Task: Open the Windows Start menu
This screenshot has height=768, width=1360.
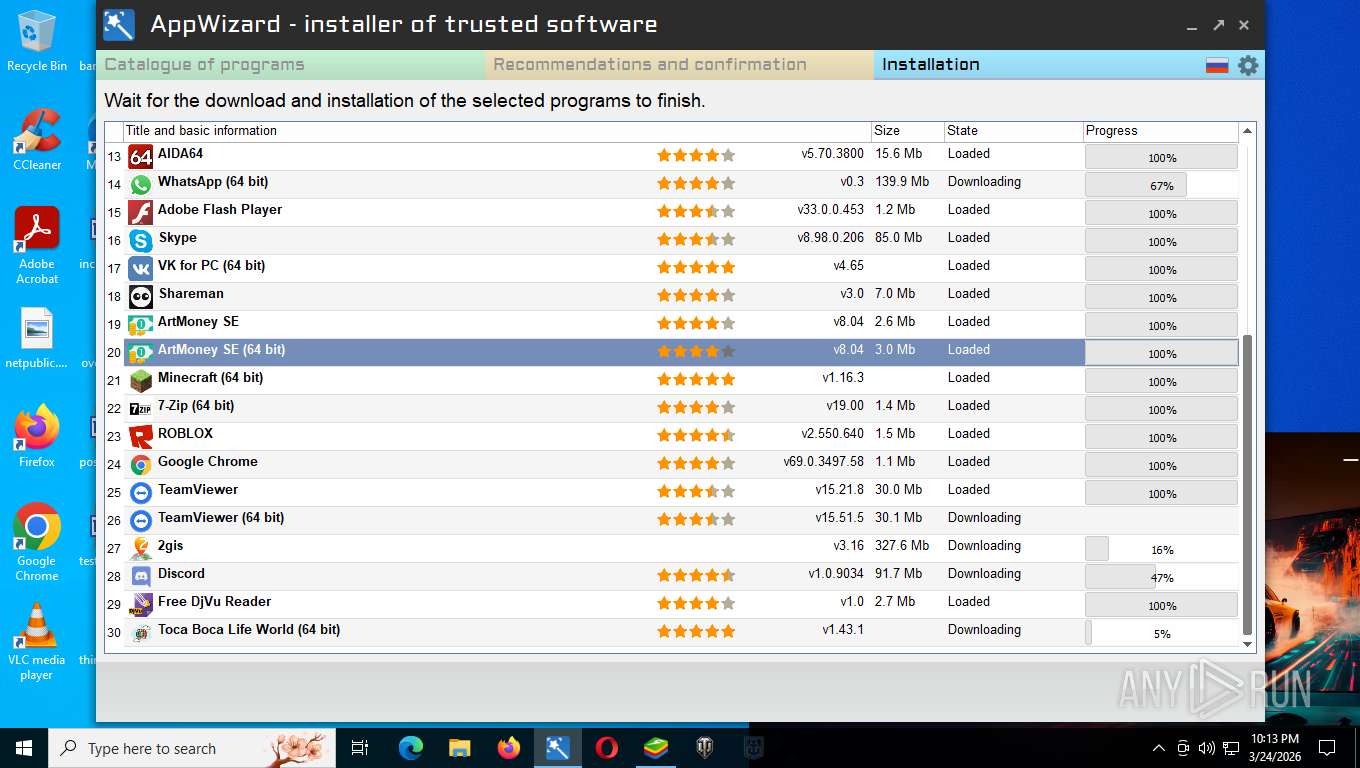Action: click(x=24, y=748)
